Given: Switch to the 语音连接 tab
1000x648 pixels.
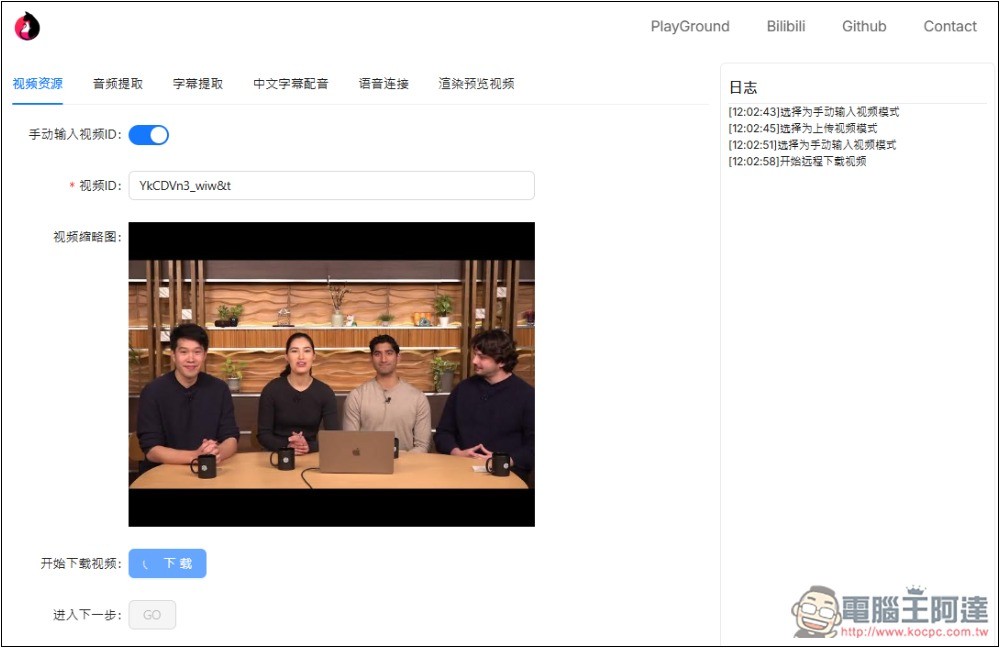Looking at the screenshot, I should pos(384,84).
